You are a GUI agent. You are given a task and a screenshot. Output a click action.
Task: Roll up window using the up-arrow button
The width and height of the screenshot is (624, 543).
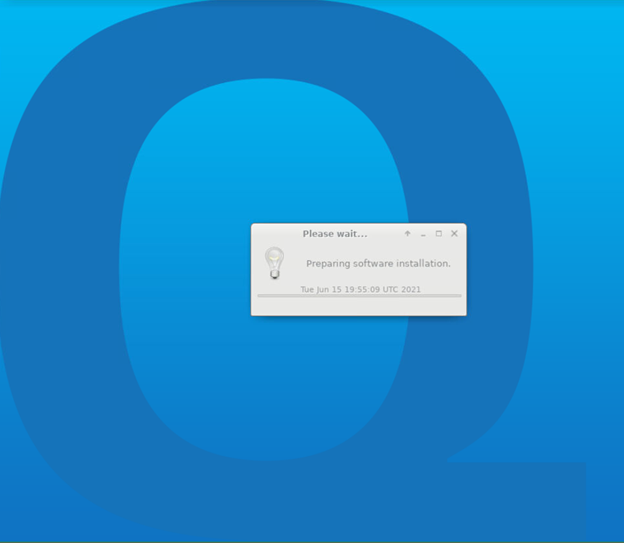point(407,234)
